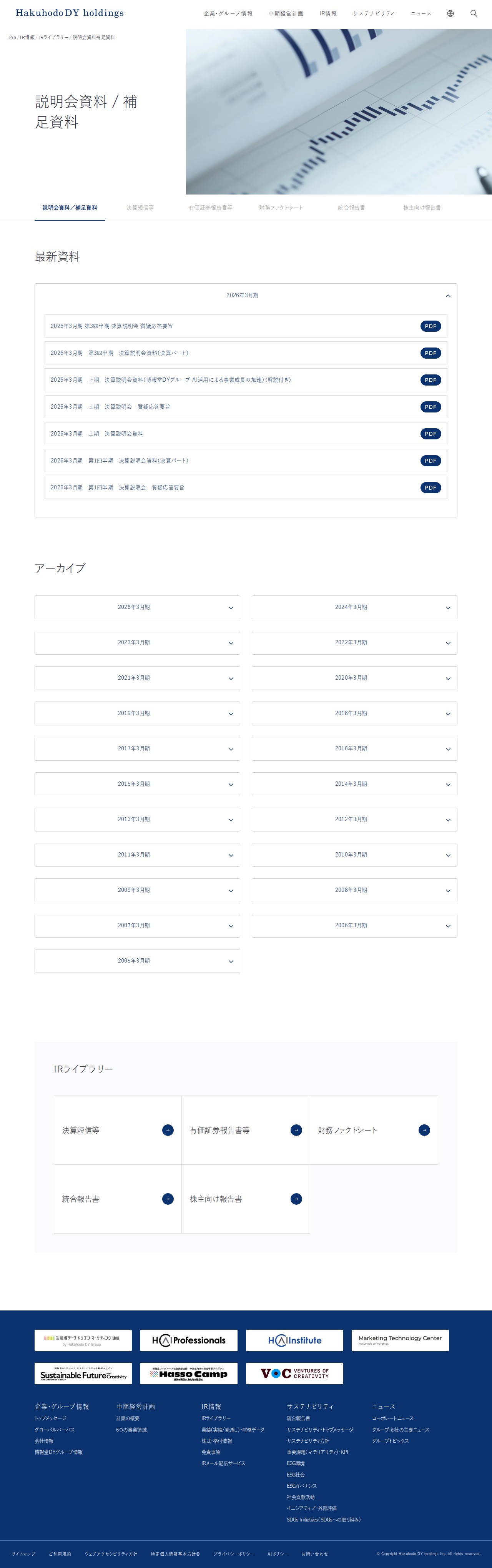
Task: Click the Hakuhodo DY holdings logo
Action: coord(70,13)
